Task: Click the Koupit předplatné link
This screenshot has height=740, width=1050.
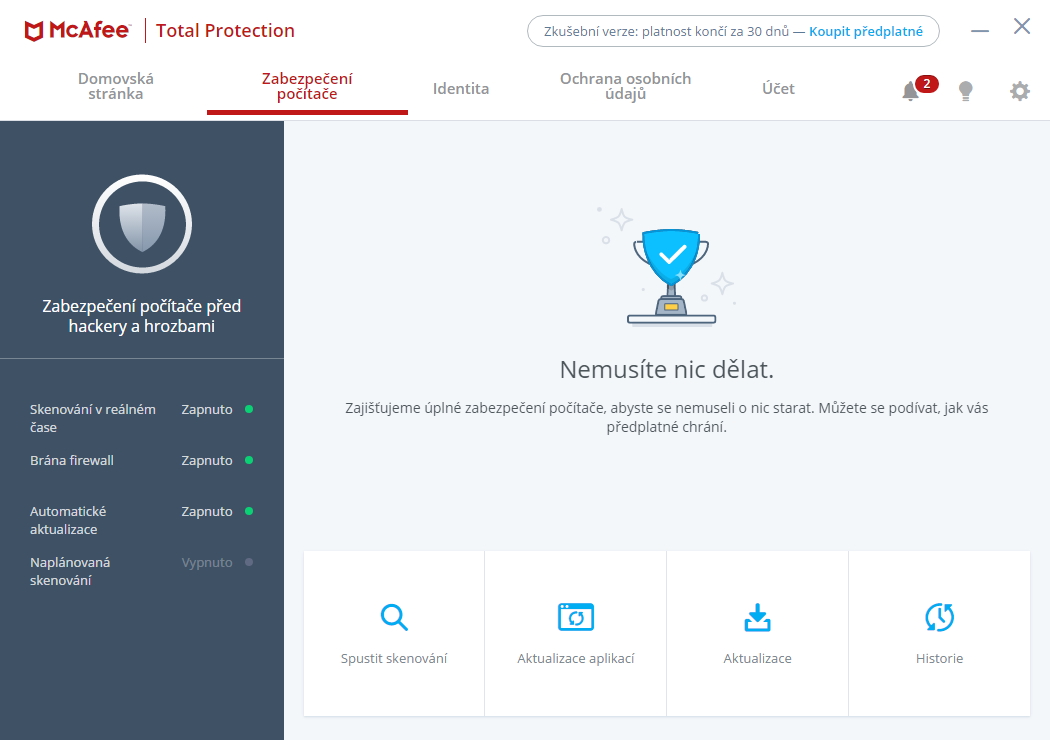Action: tap(866, 31)
